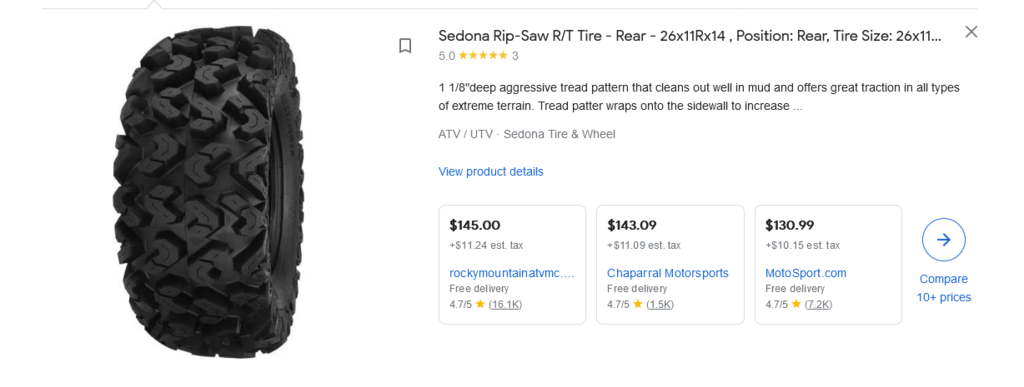Open View product details link
Screen dimensions: 1024x387
490,172
